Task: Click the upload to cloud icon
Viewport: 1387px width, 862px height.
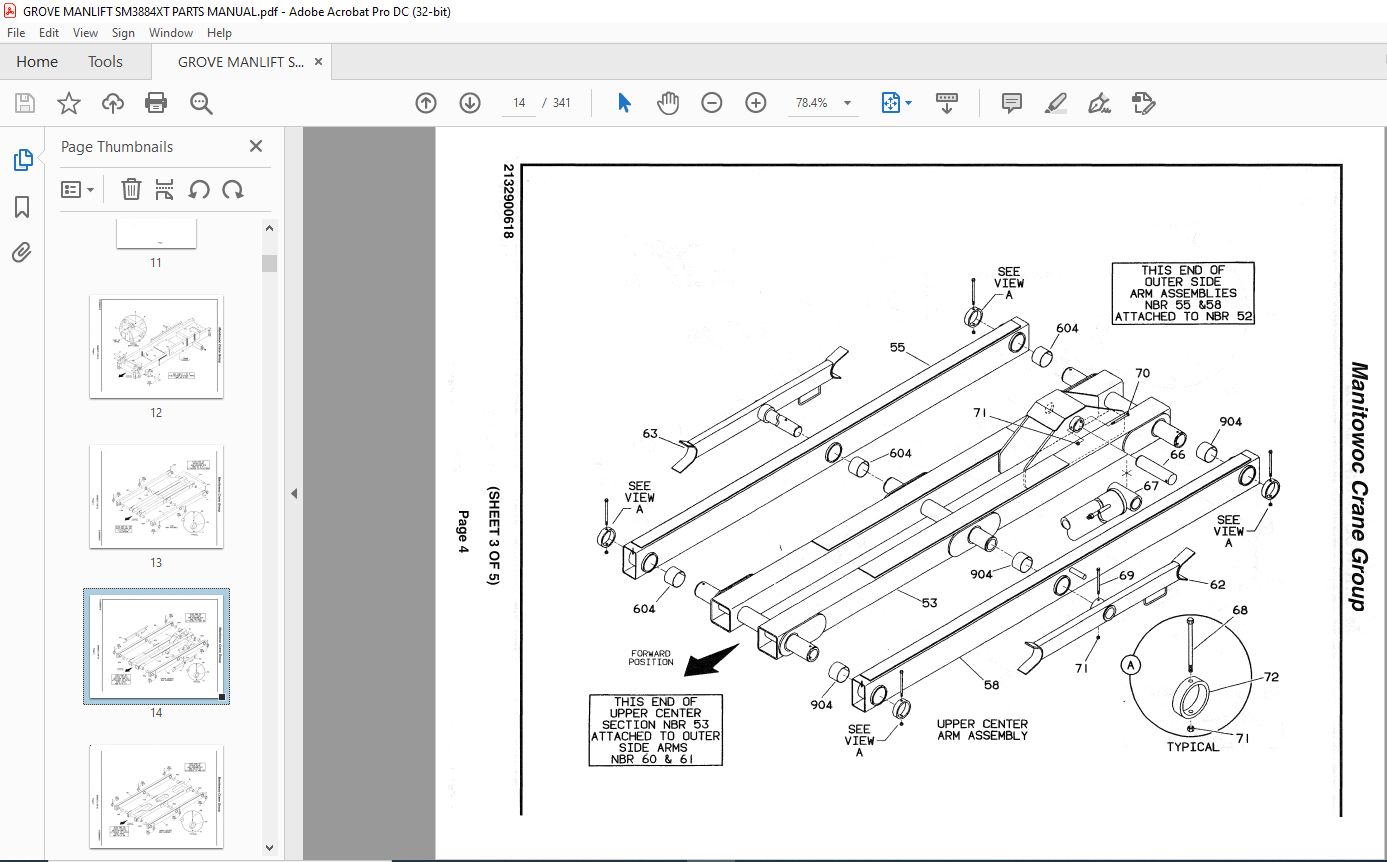Action: point(113,103)
